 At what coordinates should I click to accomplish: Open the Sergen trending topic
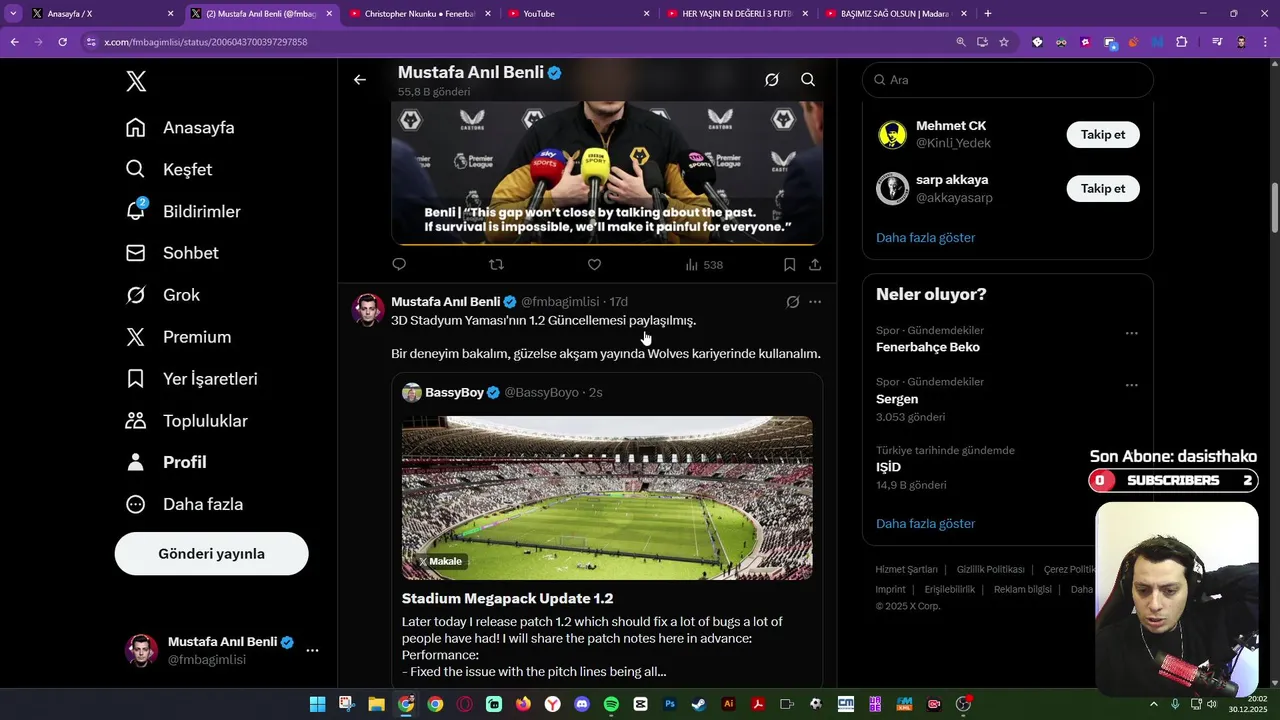click(x=897, y=399)
